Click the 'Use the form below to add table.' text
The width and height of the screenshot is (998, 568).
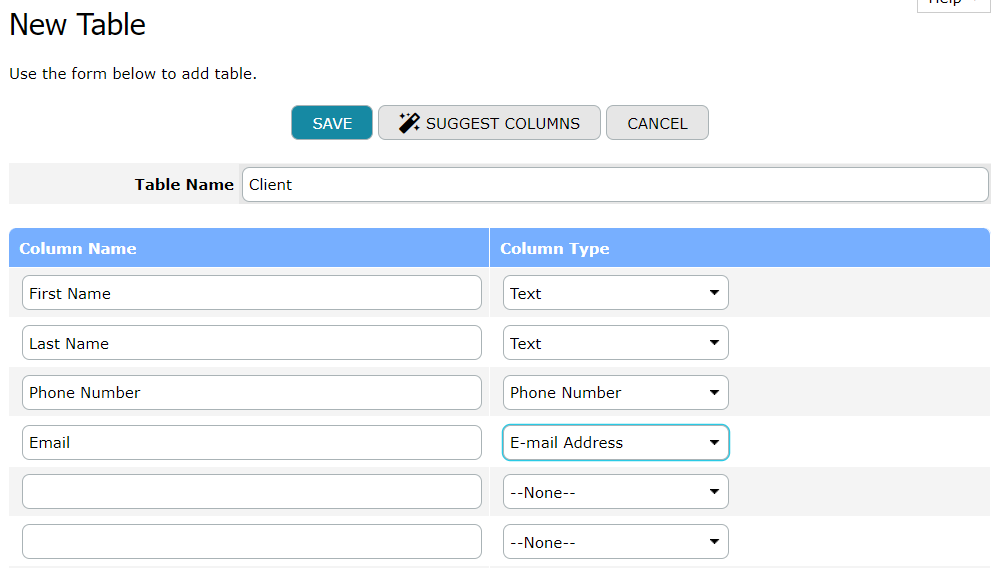coord(132,74)
